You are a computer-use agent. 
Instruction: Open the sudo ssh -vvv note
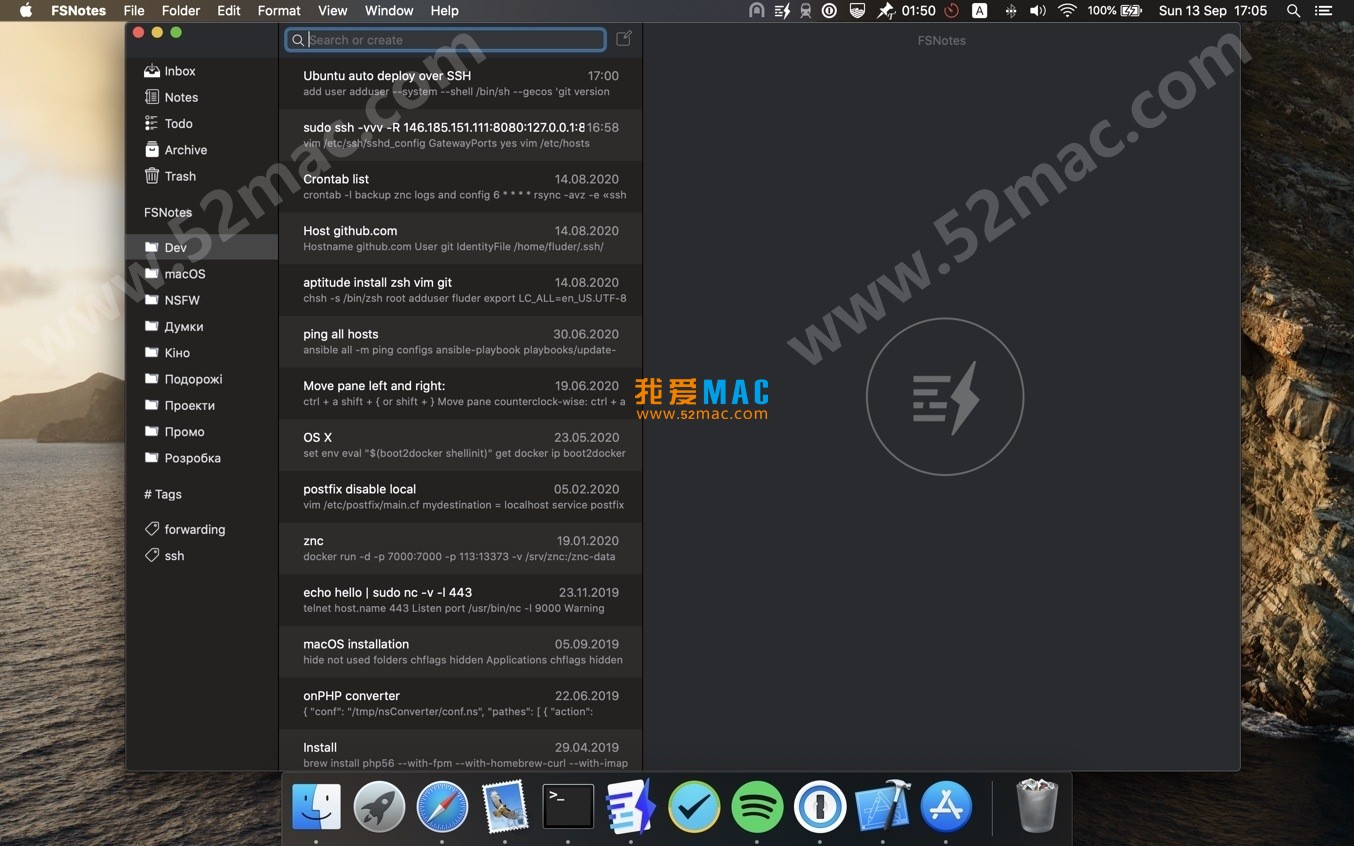[460, 135]
